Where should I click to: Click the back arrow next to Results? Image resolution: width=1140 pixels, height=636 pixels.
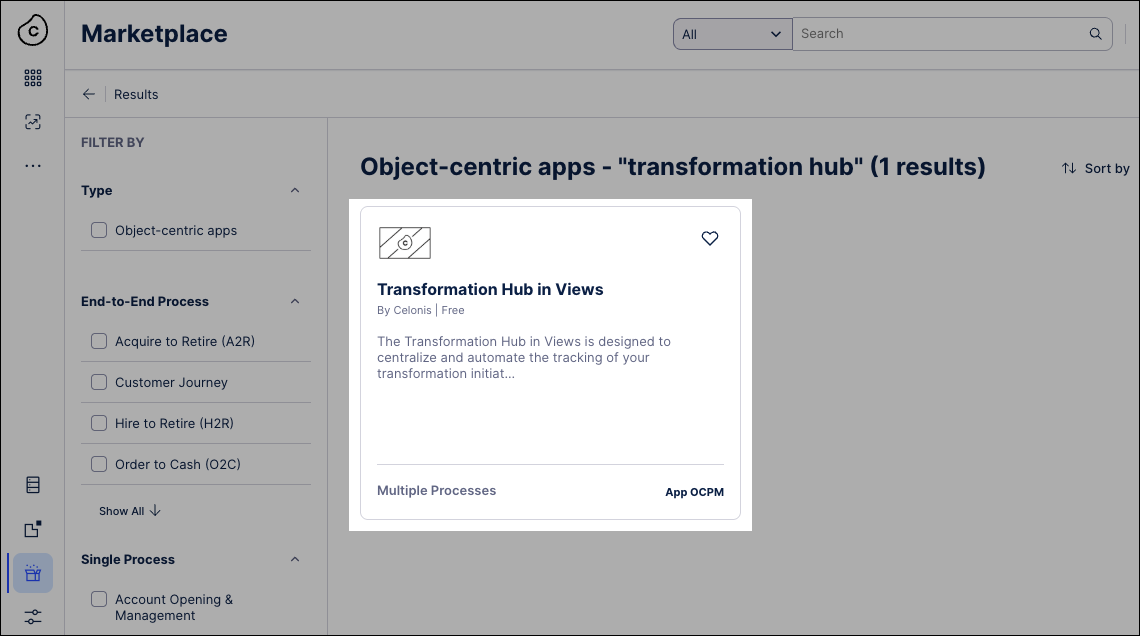point(89,94)
